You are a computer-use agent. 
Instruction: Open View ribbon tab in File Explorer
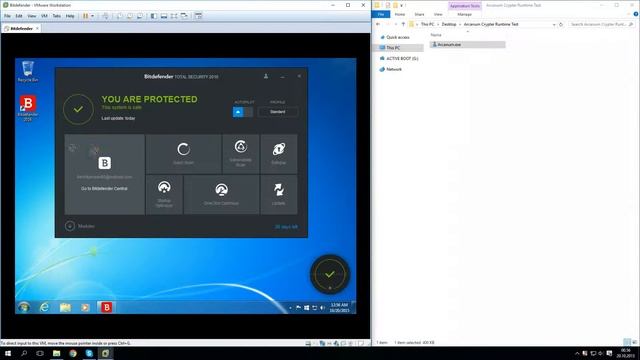[x=438, y=14]
